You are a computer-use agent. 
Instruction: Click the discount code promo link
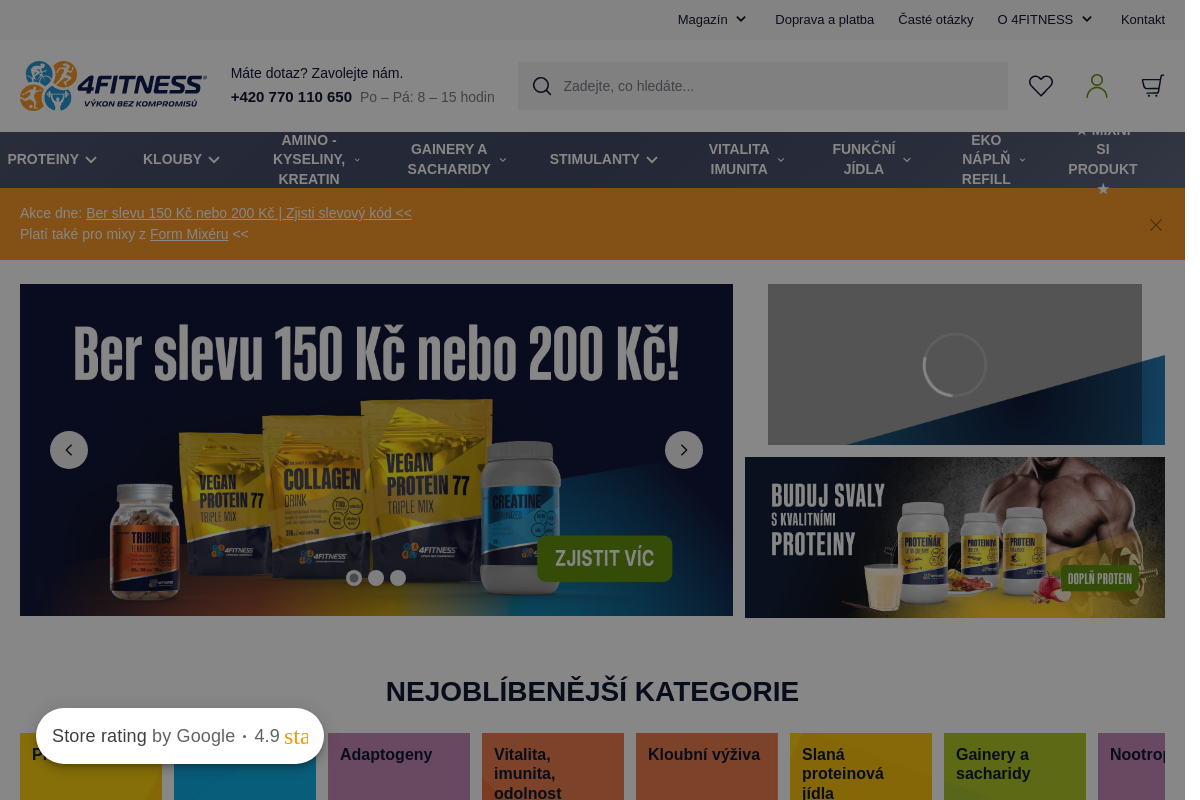(249, 213)
